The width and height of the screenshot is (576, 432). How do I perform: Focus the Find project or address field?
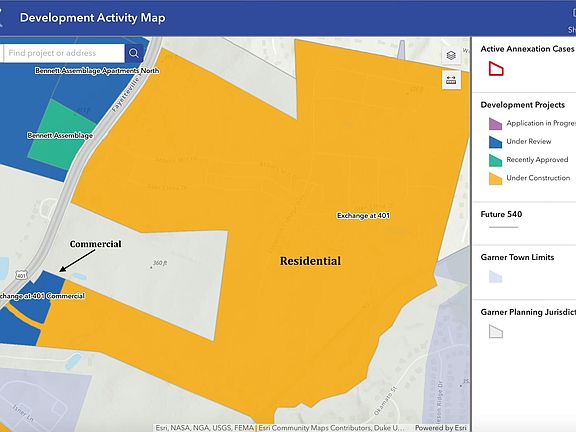click(64, 53)
